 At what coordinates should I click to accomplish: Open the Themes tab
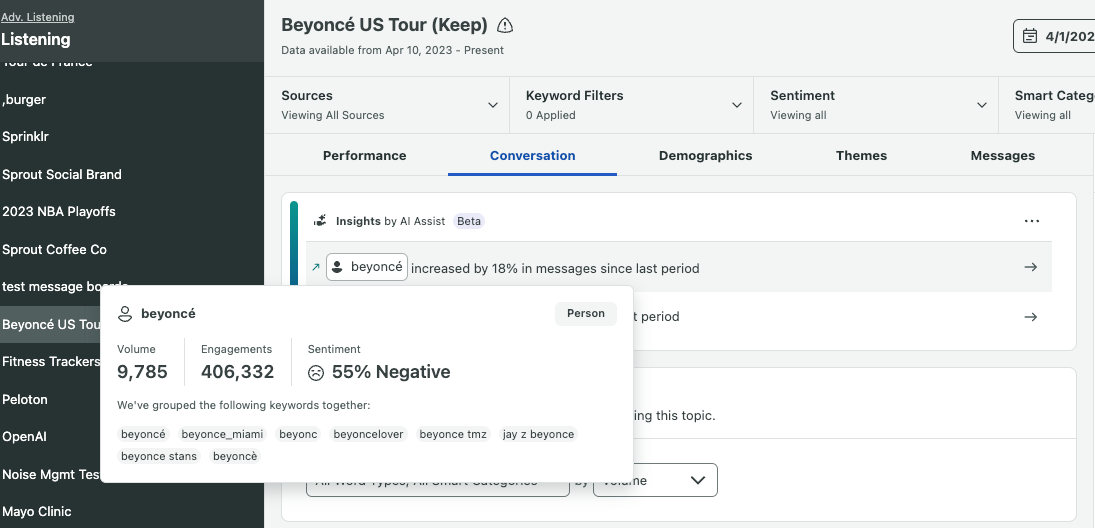click(x=861, y=156)
